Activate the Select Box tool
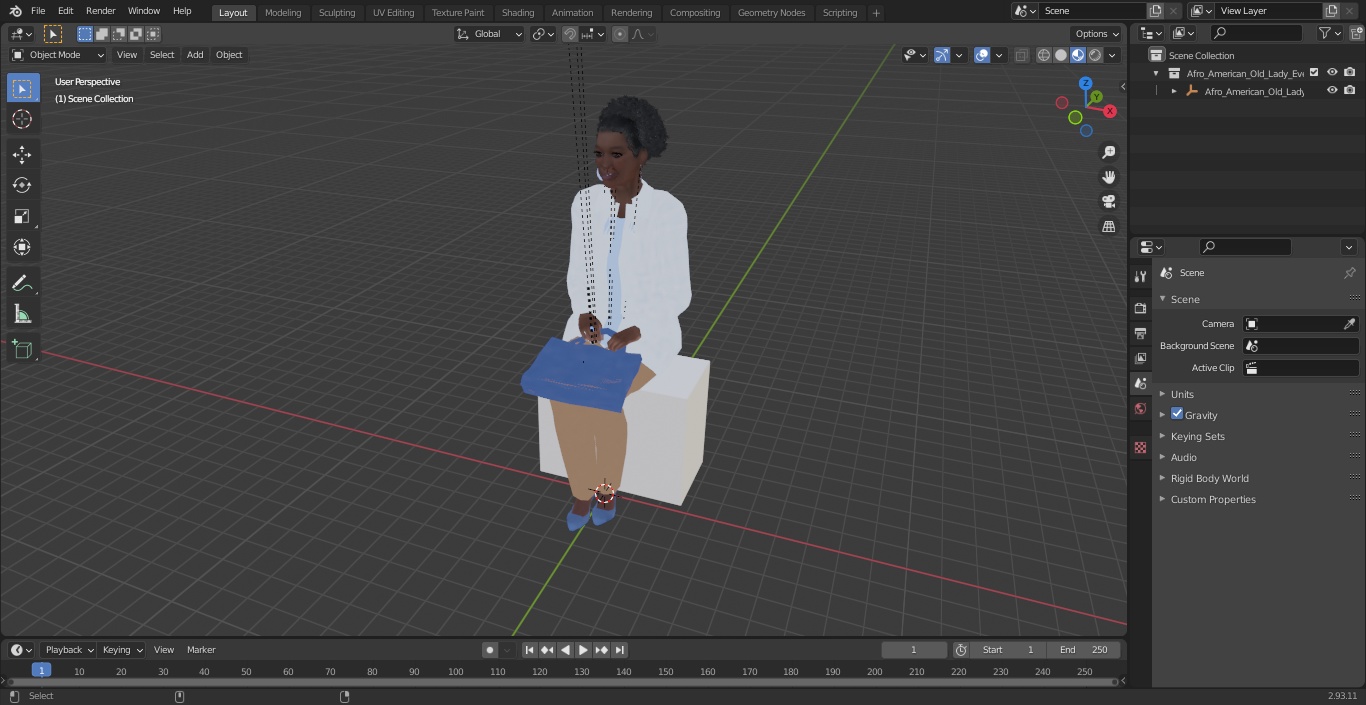This screenshot has width=1366, height=705. 22,88
